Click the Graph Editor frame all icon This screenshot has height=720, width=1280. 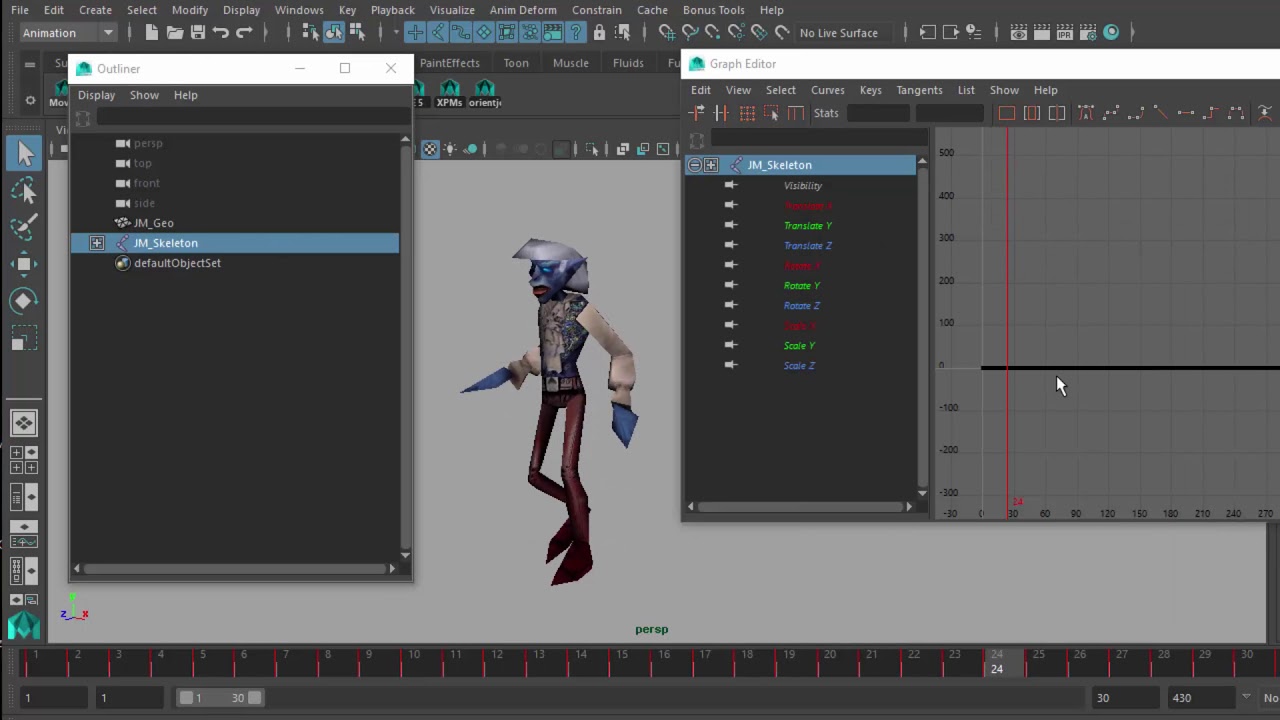tap(1007, 114)
